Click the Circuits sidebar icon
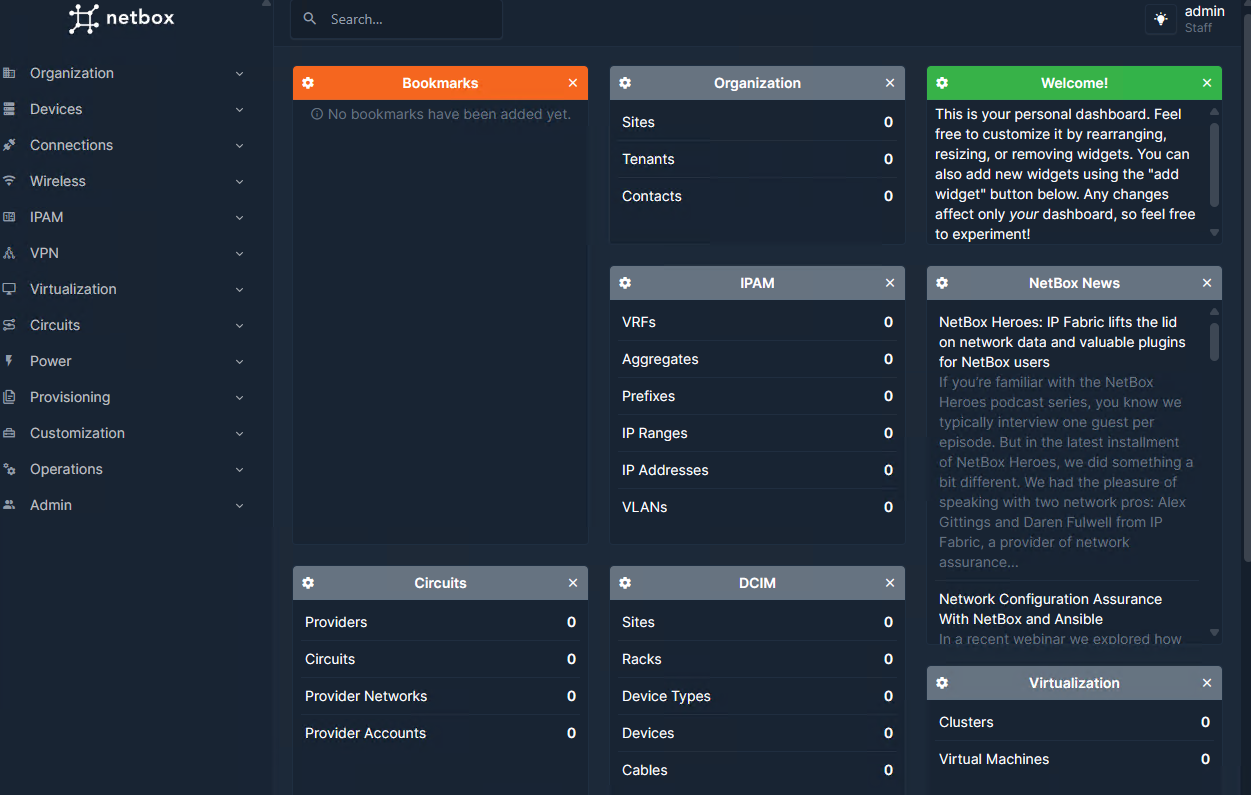The image size is (1251, 795). 9,325
